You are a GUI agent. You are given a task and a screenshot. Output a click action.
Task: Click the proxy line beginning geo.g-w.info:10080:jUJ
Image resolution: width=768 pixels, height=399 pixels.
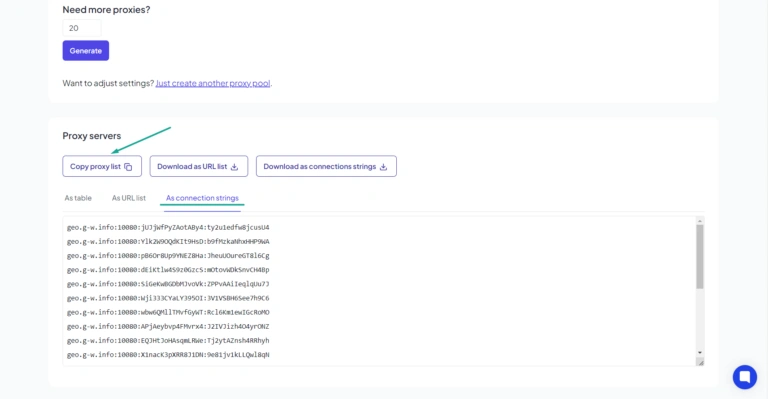(x=168, y=227)
